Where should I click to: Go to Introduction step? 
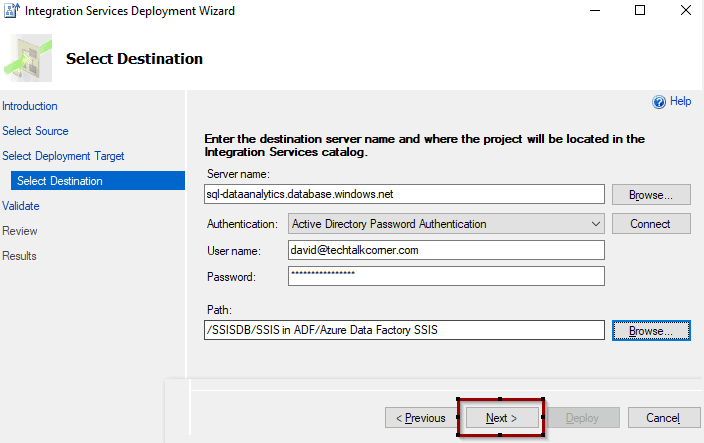(x=30, y=106)
